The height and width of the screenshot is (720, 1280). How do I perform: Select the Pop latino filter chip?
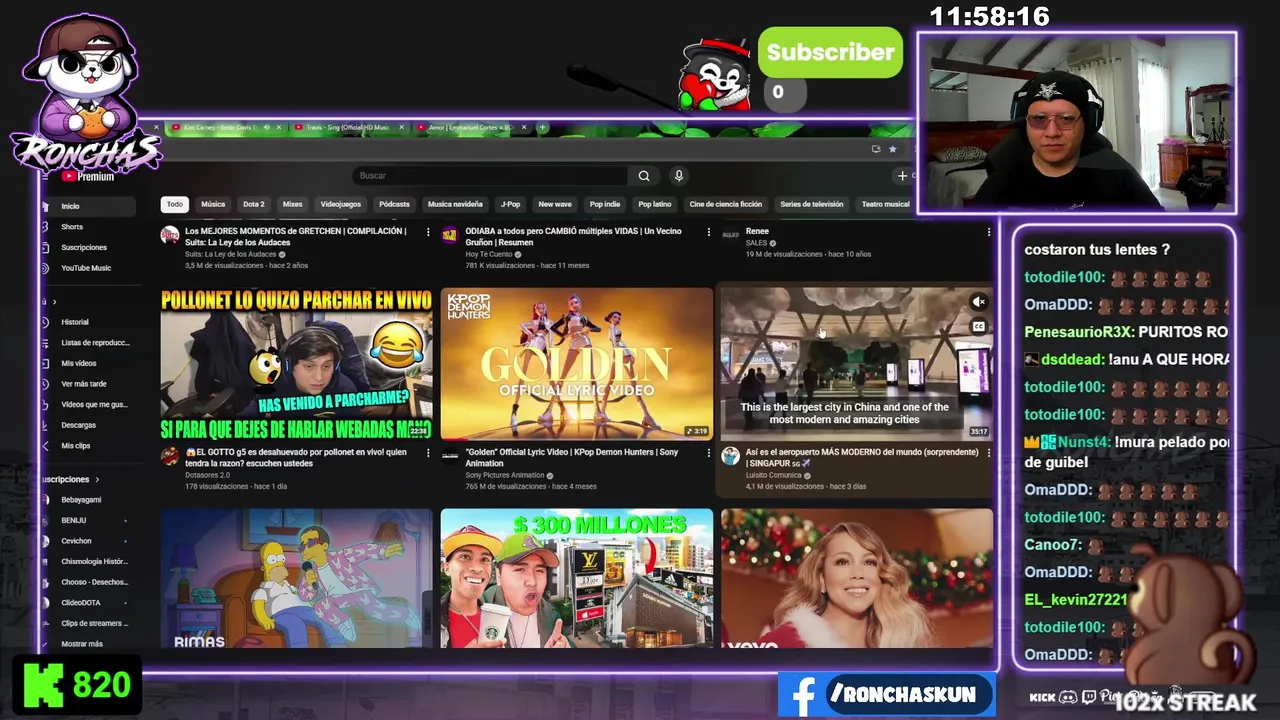[655, 204]
